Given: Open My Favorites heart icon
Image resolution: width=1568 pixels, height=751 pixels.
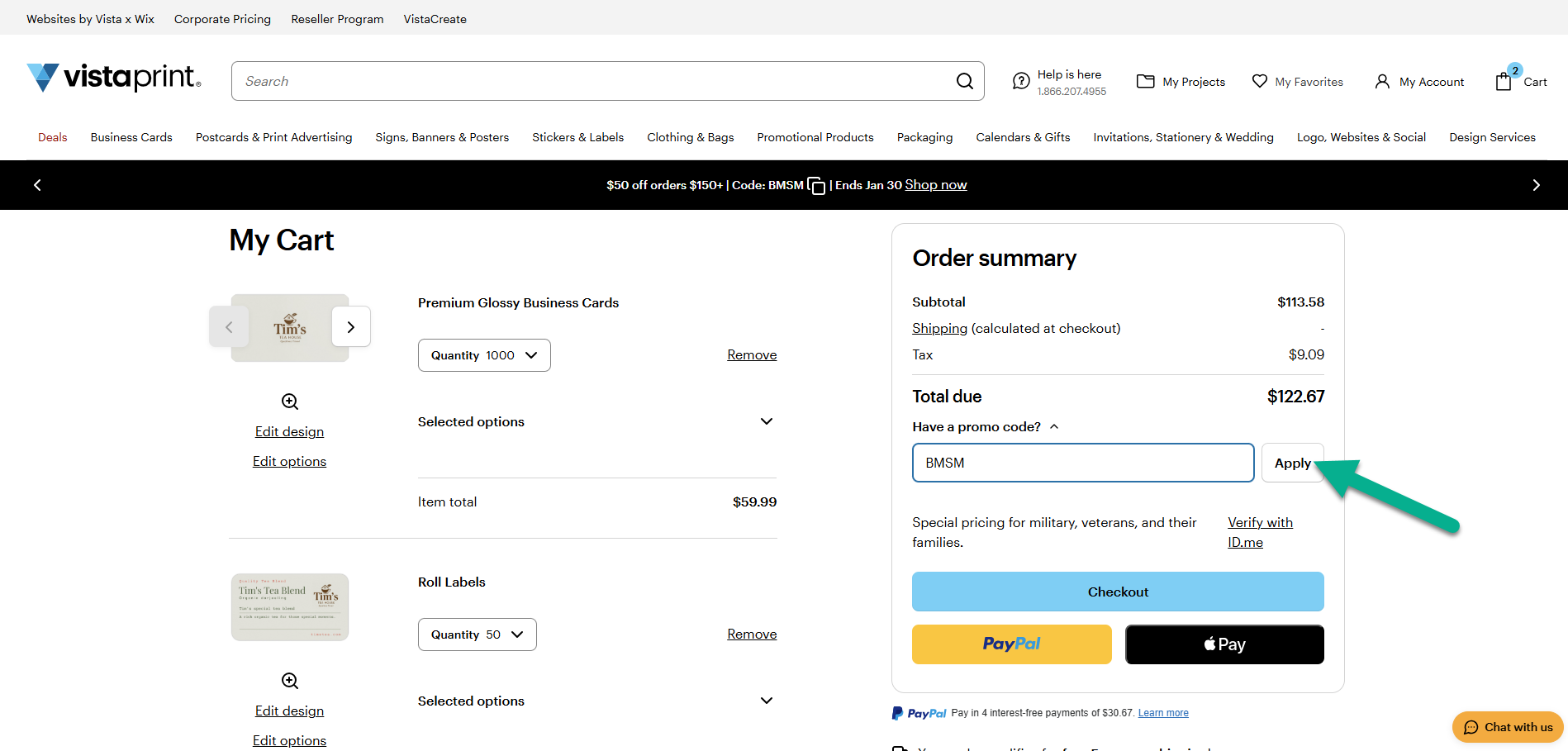Looking at the screenshot, I should [x=1260, y=81].
